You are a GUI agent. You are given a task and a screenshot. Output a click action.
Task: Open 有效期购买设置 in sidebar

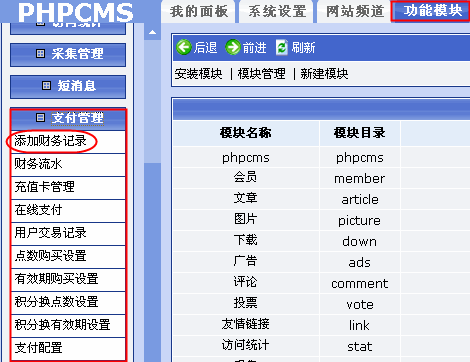tap(68, 280)
